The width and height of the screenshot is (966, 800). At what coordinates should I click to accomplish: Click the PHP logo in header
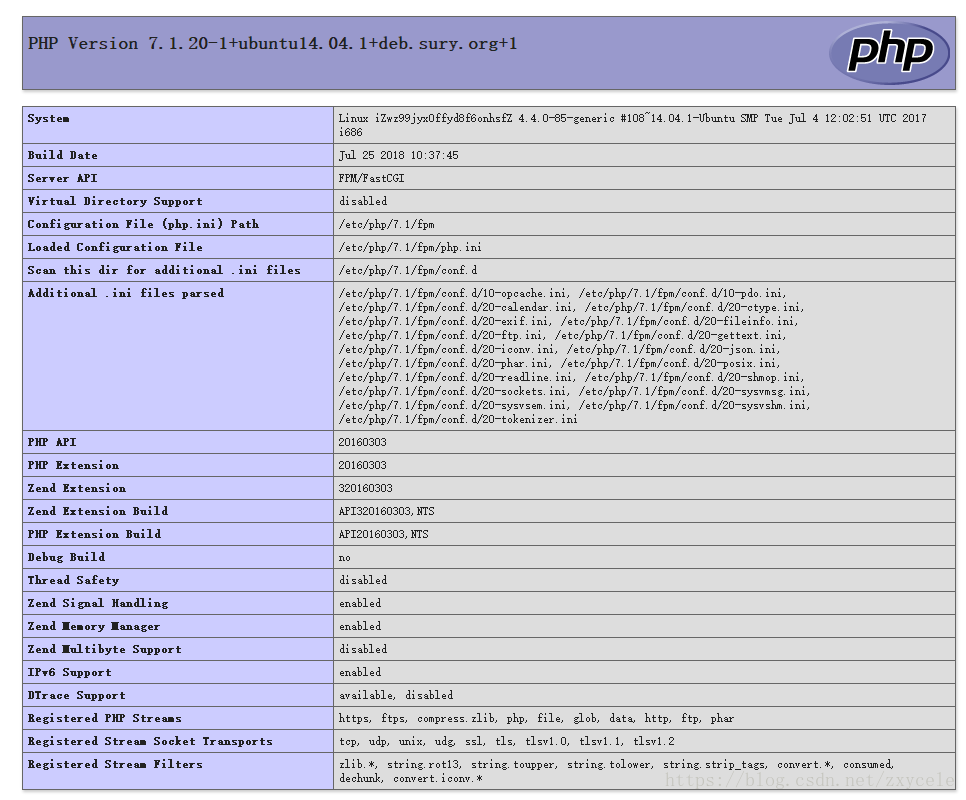point(890,53)
